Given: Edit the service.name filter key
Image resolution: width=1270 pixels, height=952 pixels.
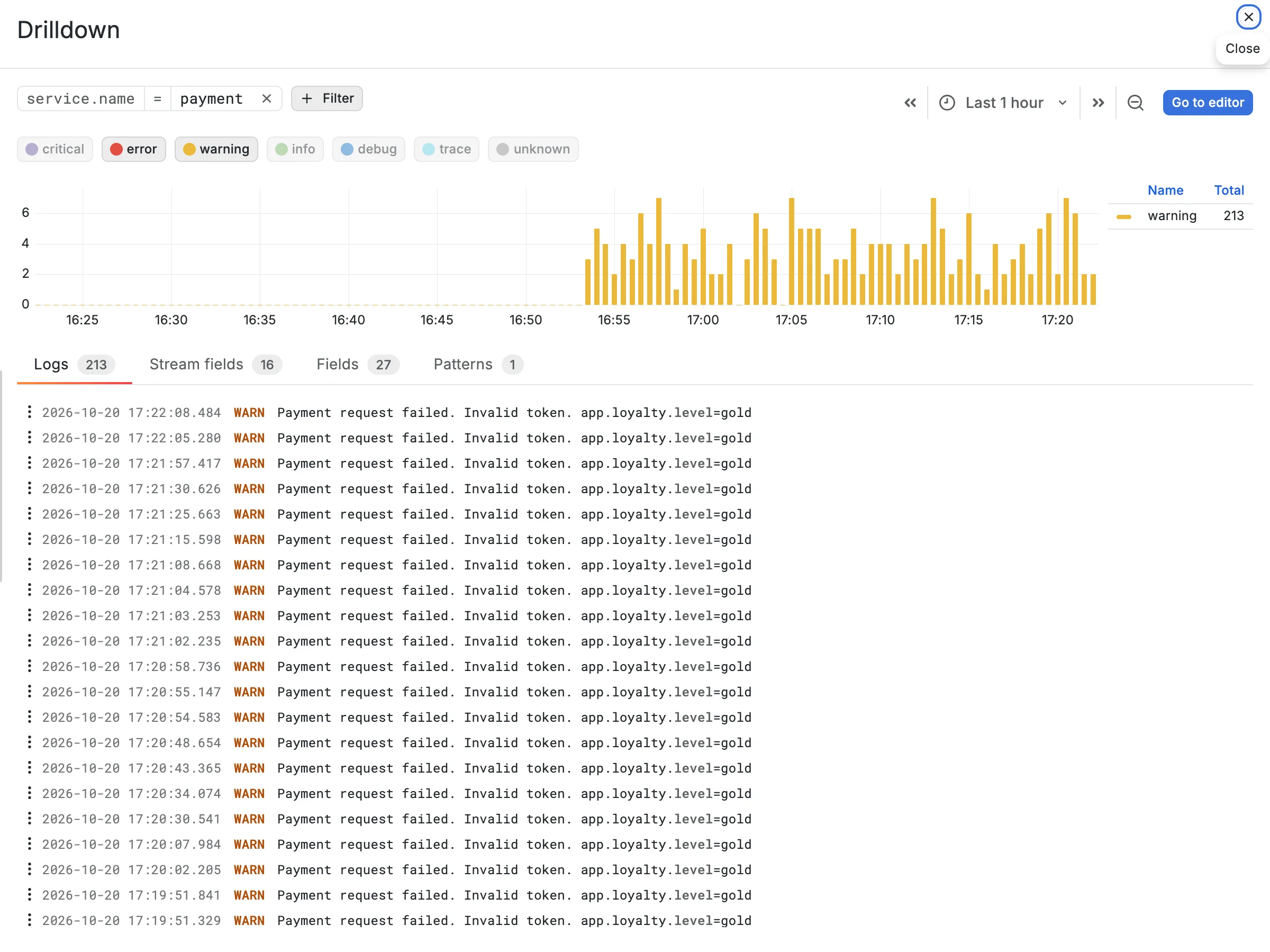Looking at the screenshot, I should (81, 99).
